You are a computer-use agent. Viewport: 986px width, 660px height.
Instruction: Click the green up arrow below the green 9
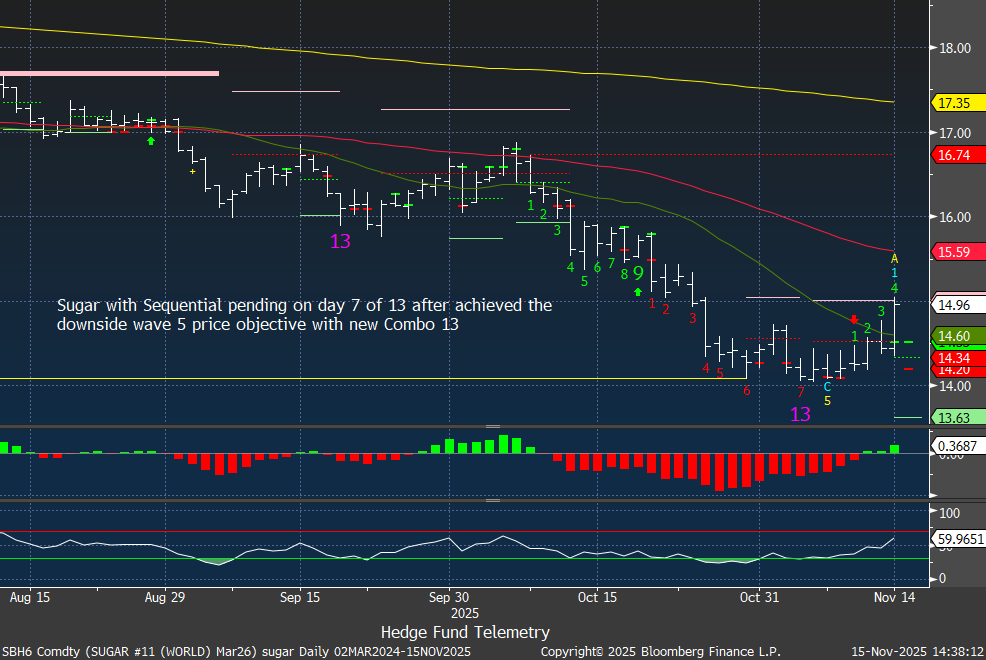pyautogui.click(x=638, y=291)
